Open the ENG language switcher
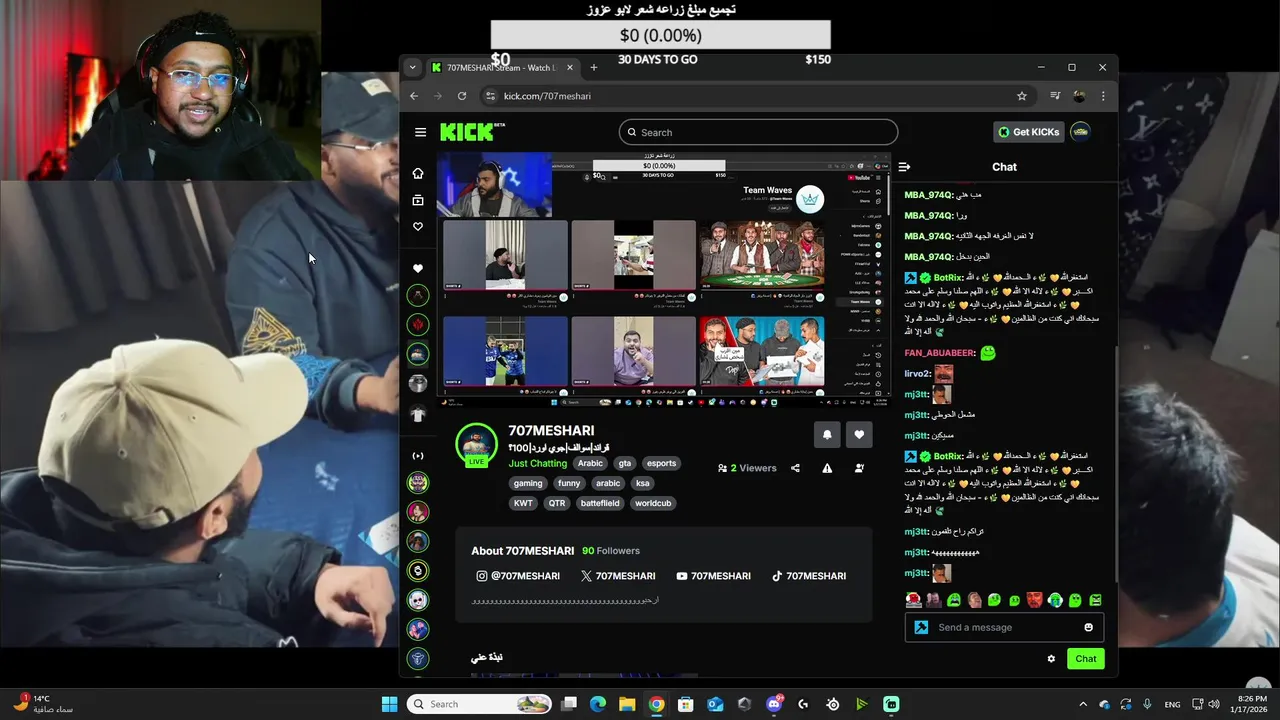Viewport: 1280px width, 720px height. 1172,704
